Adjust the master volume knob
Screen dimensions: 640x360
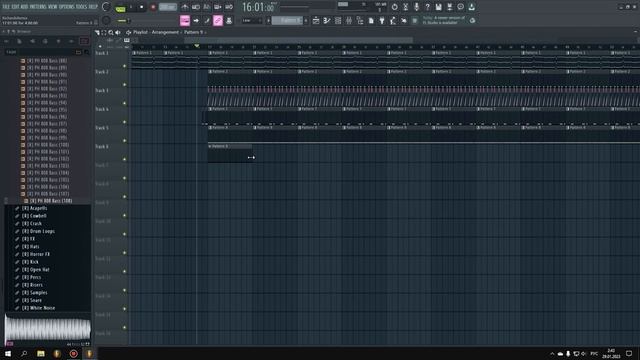(x=106, y=7)
